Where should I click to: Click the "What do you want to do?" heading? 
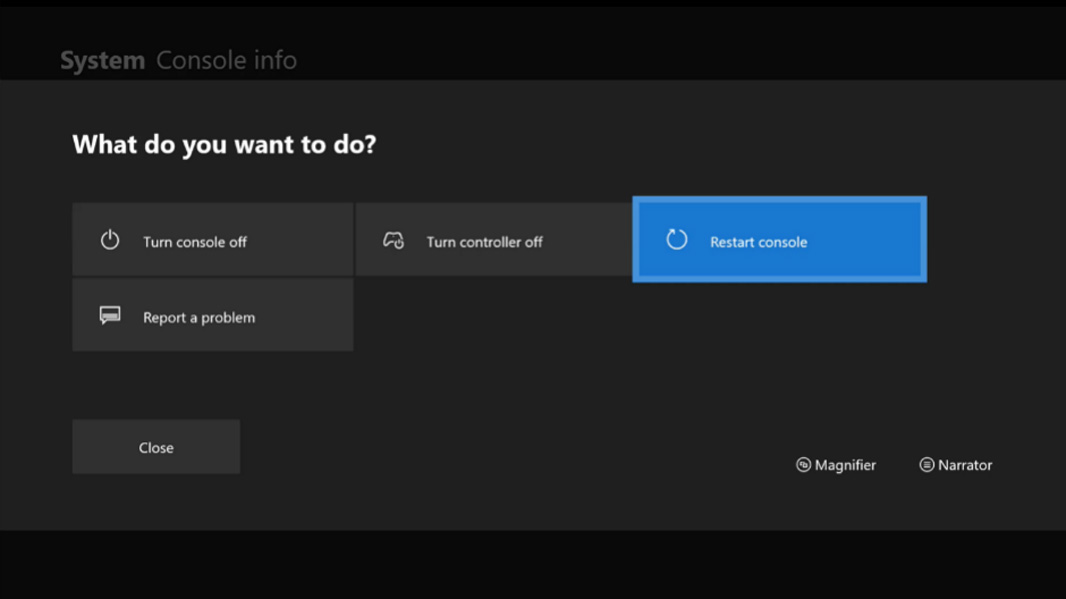224,145
